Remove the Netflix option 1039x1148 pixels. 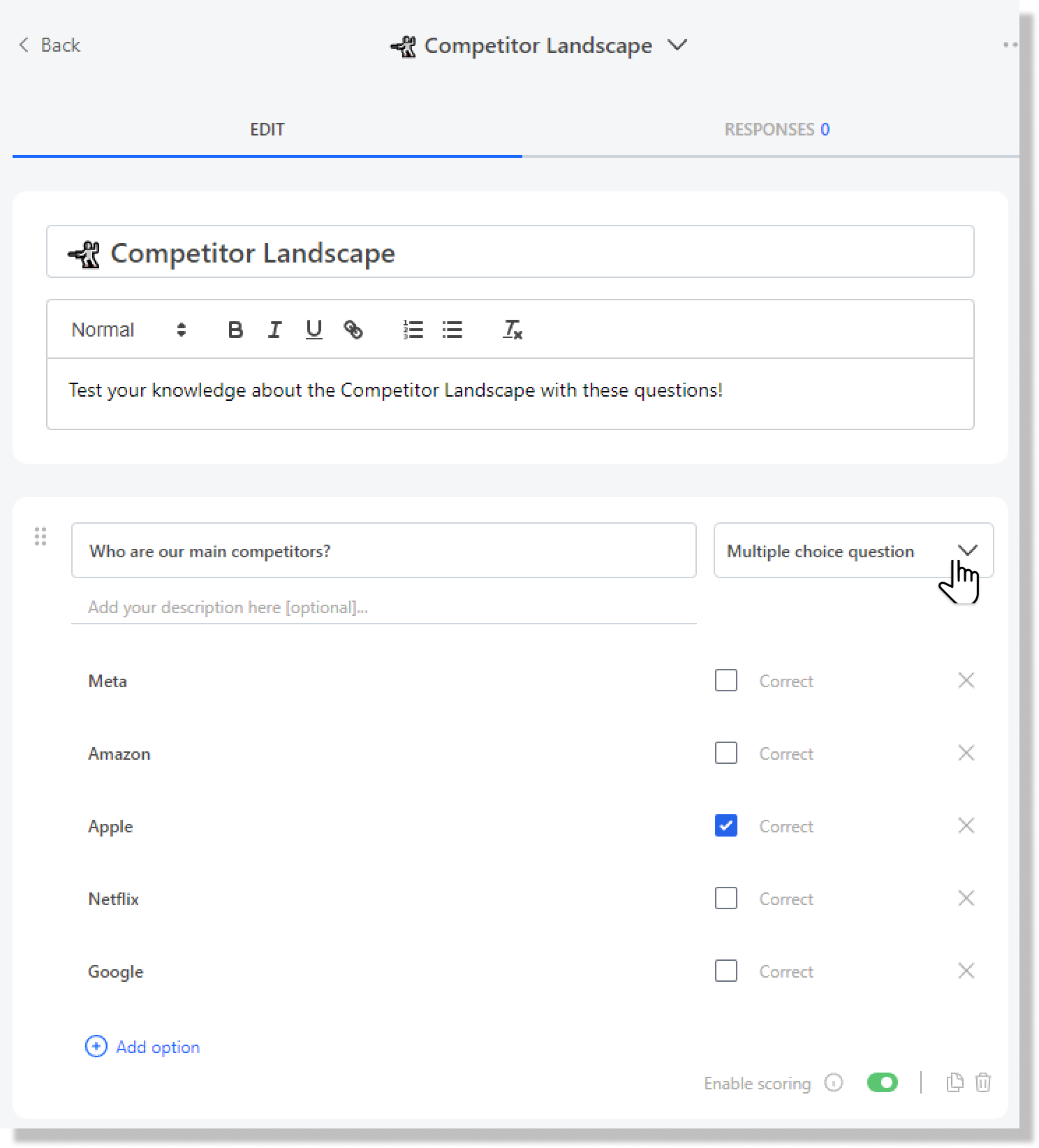click(966, 899)
